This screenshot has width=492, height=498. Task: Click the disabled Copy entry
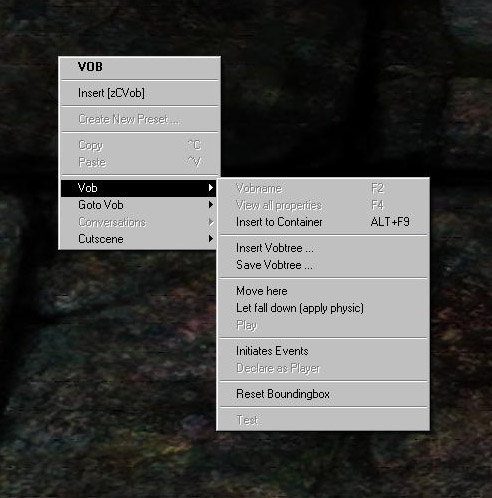point(139,145)
